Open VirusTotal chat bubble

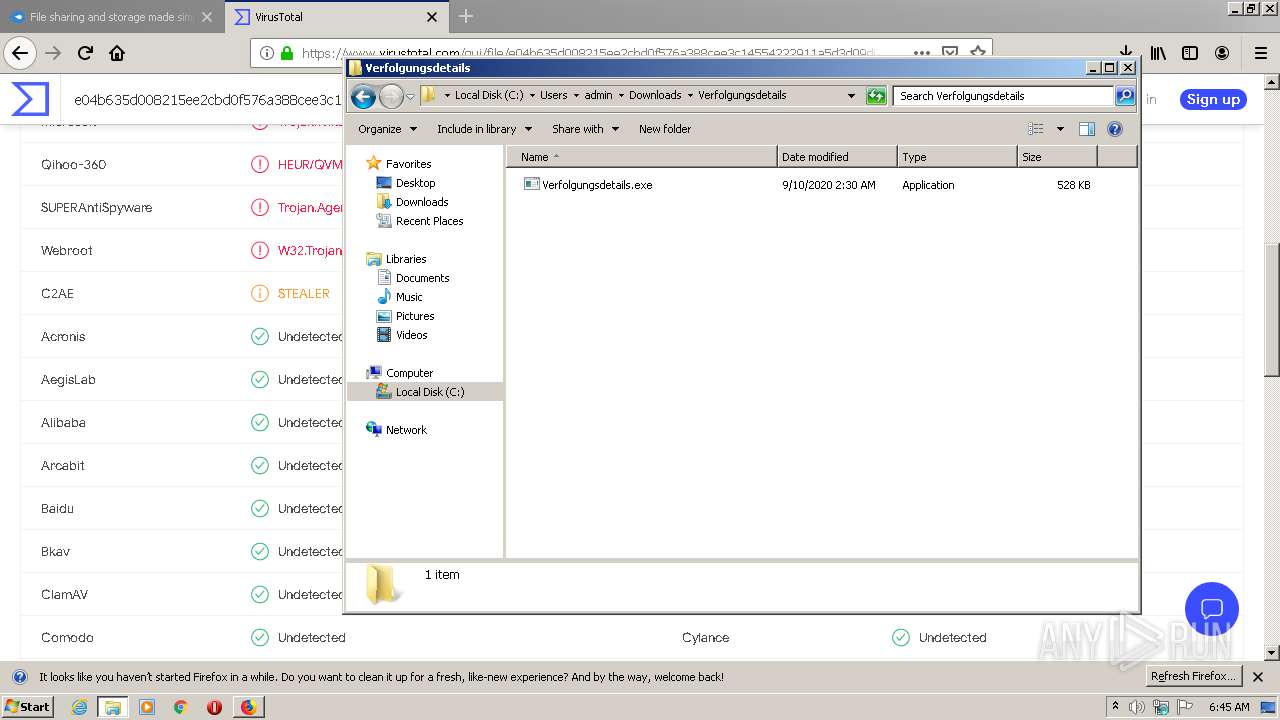pyautogui.click(x=1212, y=609)
